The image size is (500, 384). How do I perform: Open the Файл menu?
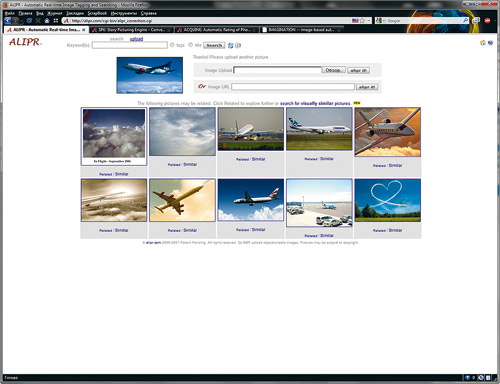tap(9, 13)
